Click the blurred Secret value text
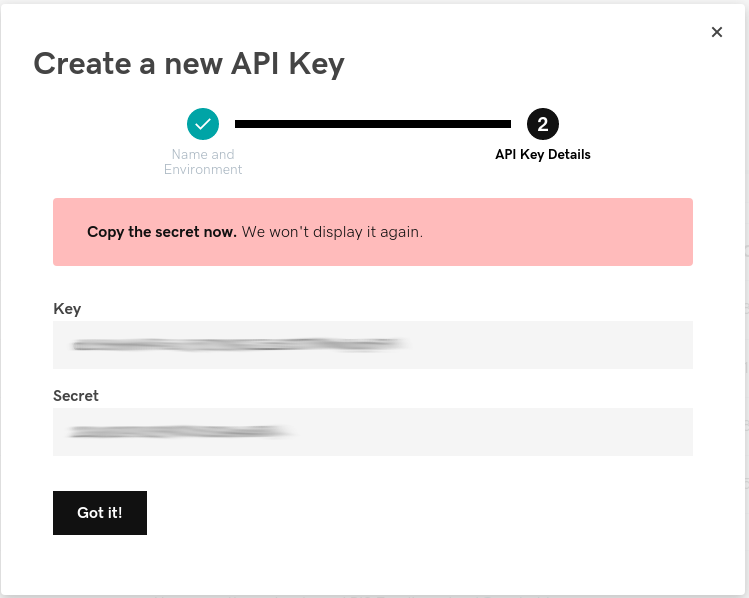Image resolution: width=749 pixels, height=598 pixels. point(180,432)
